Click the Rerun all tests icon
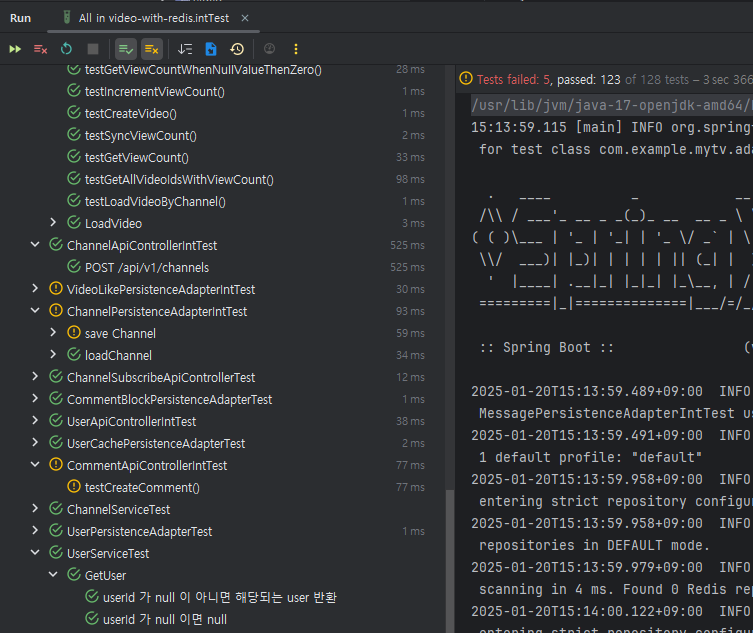753x633 pixels. (15, 49)
